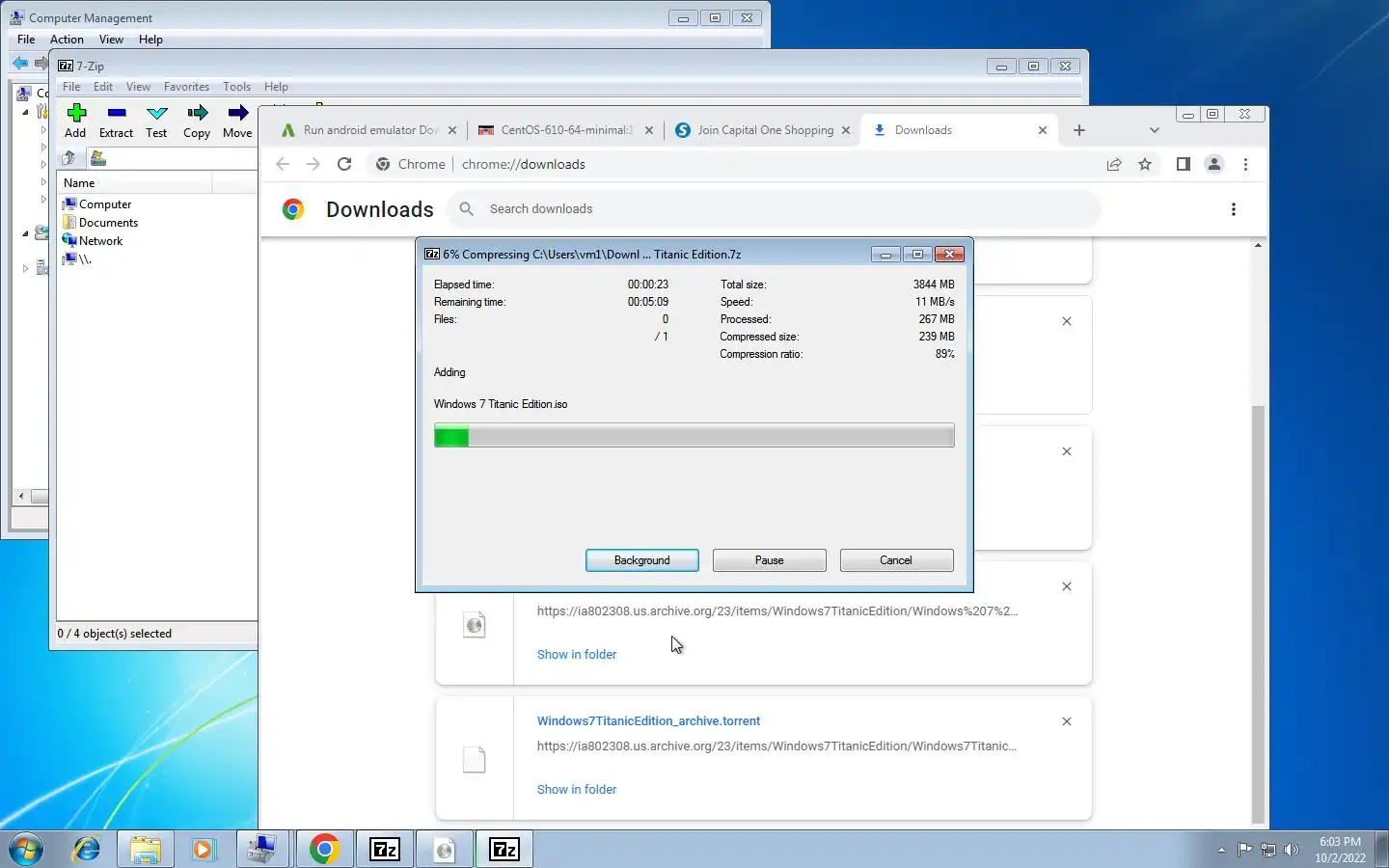
Task: Click the Back arrow in Computer Management toolbar
Action: click(x=20, y=64)
